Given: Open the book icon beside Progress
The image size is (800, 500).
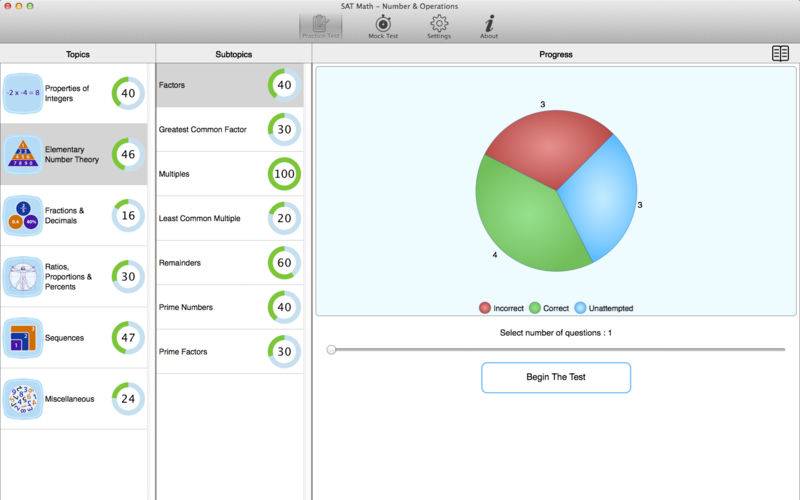Looking at the screenshot, I should coord(780,54).
